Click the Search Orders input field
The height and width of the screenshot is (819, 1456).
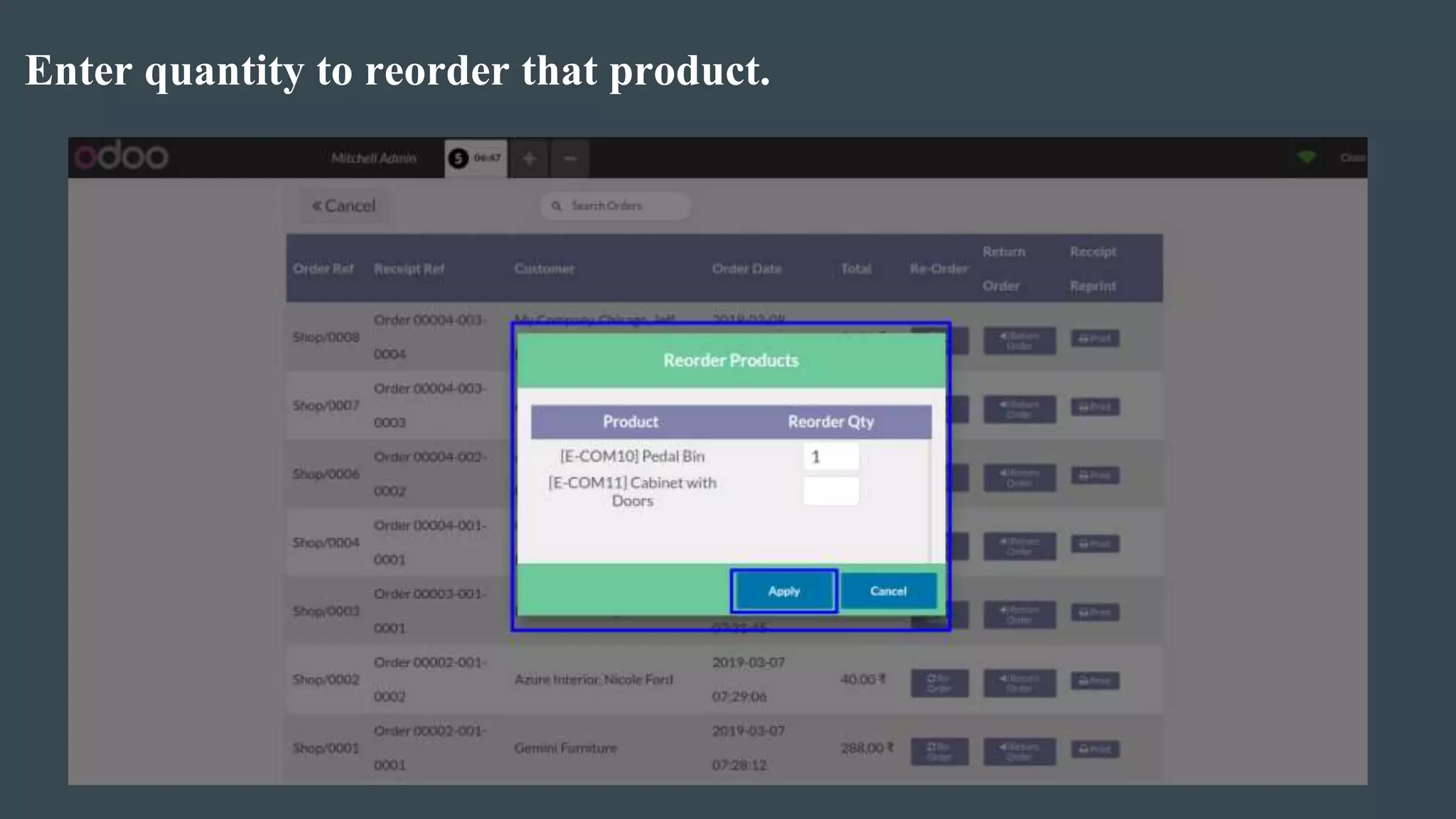coord(615,205)
